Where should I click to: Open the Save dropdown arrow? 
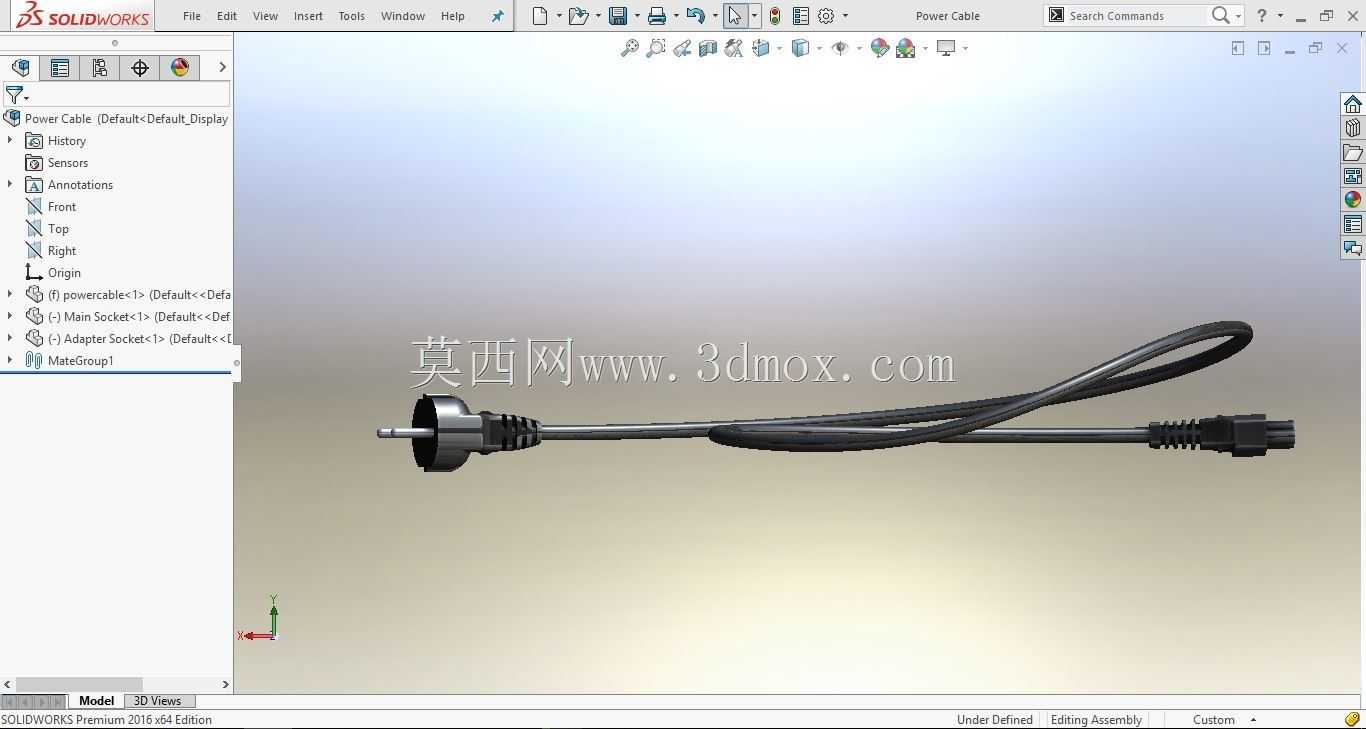[x=636, y=16]
